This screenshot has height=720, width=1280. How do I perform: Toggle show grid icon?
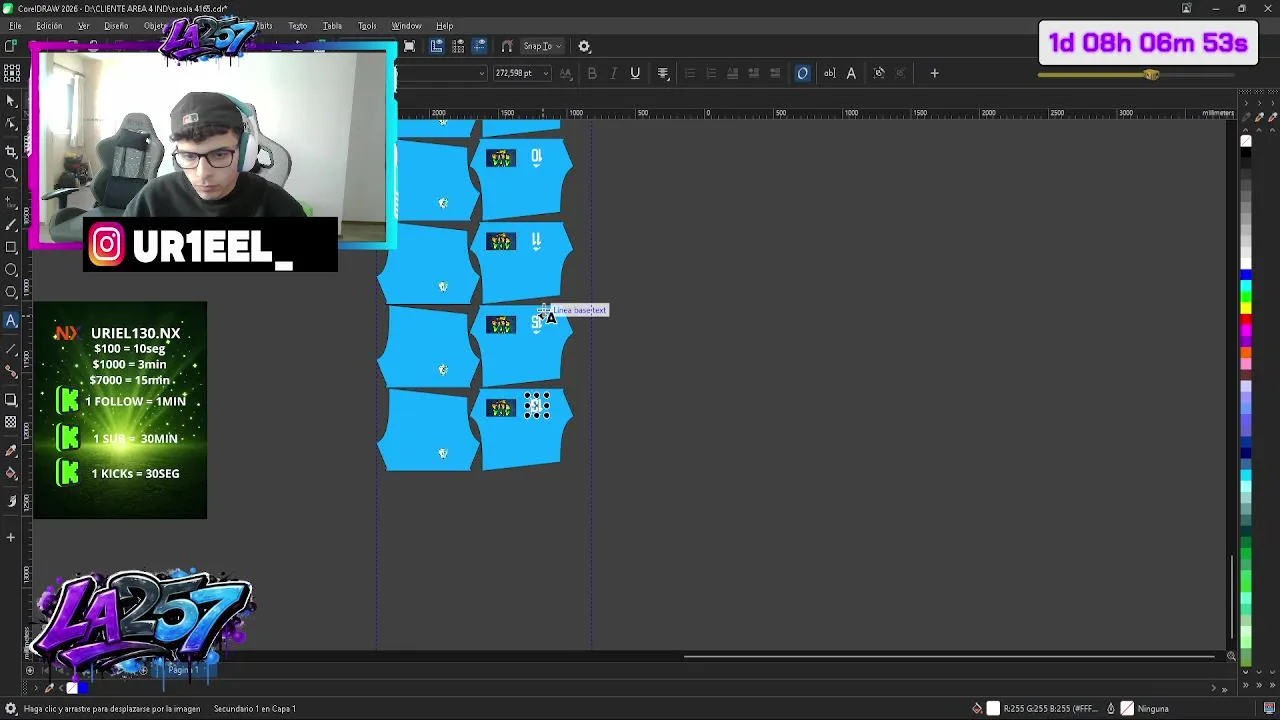(458, 46)
